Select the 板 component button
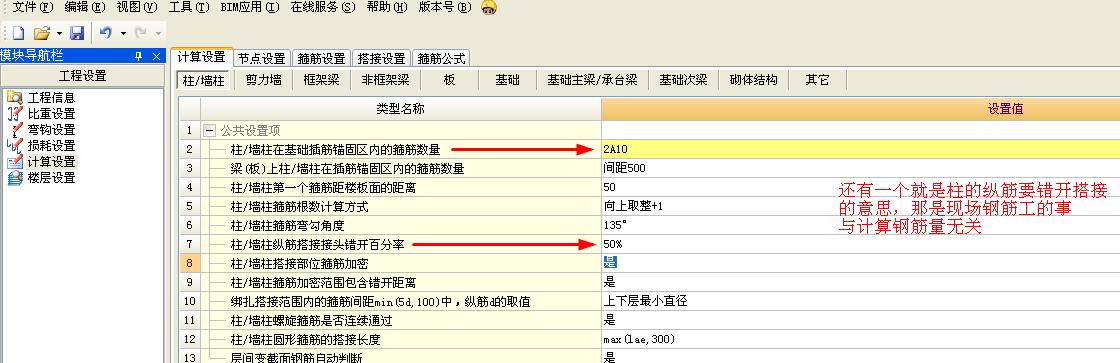The image size is (1120, 363). 449,80
